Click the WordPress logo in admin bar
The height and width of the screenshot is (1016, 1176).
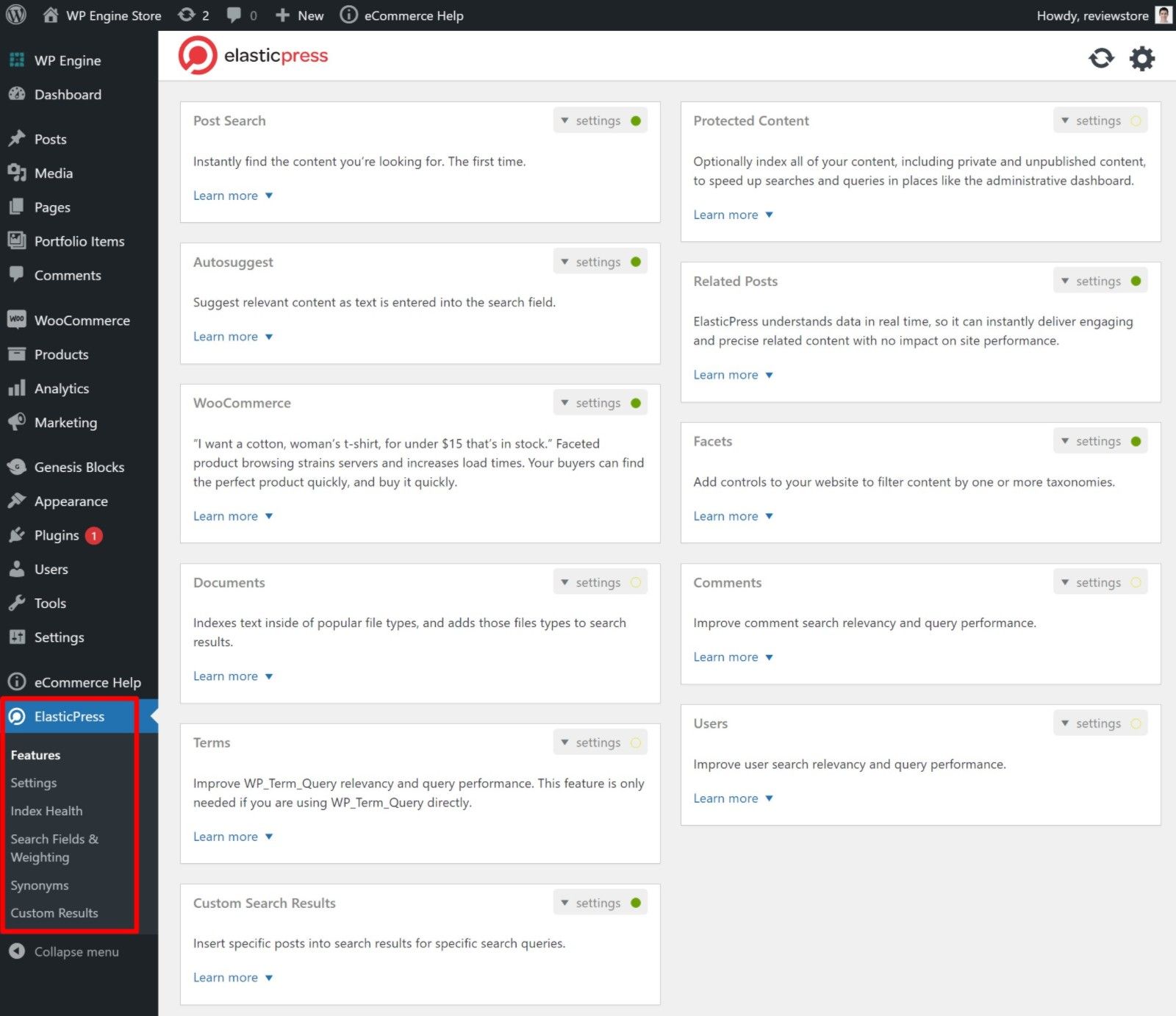[x=16, y=15]
